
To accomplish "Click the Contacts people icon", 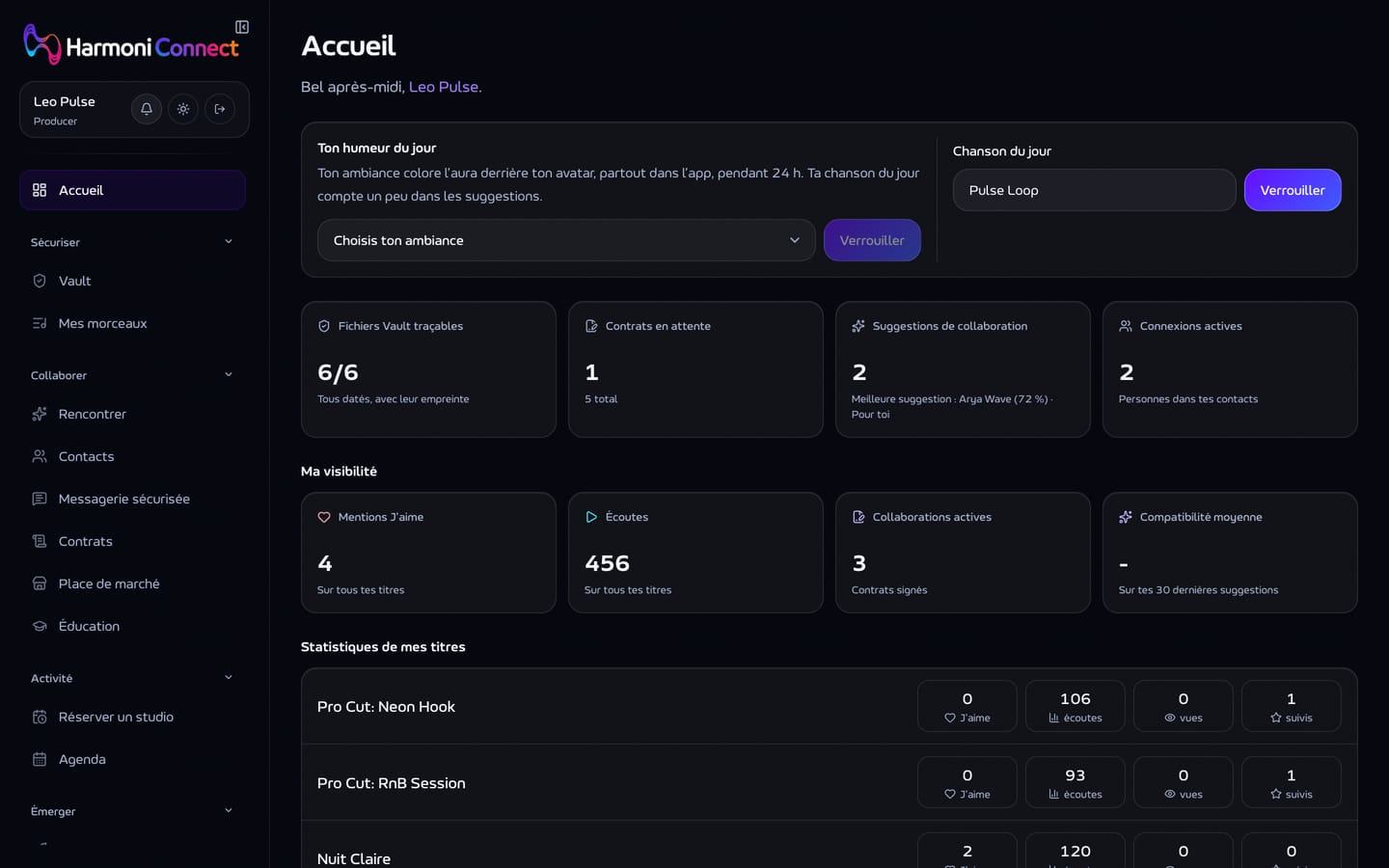I will click(40, 456).
